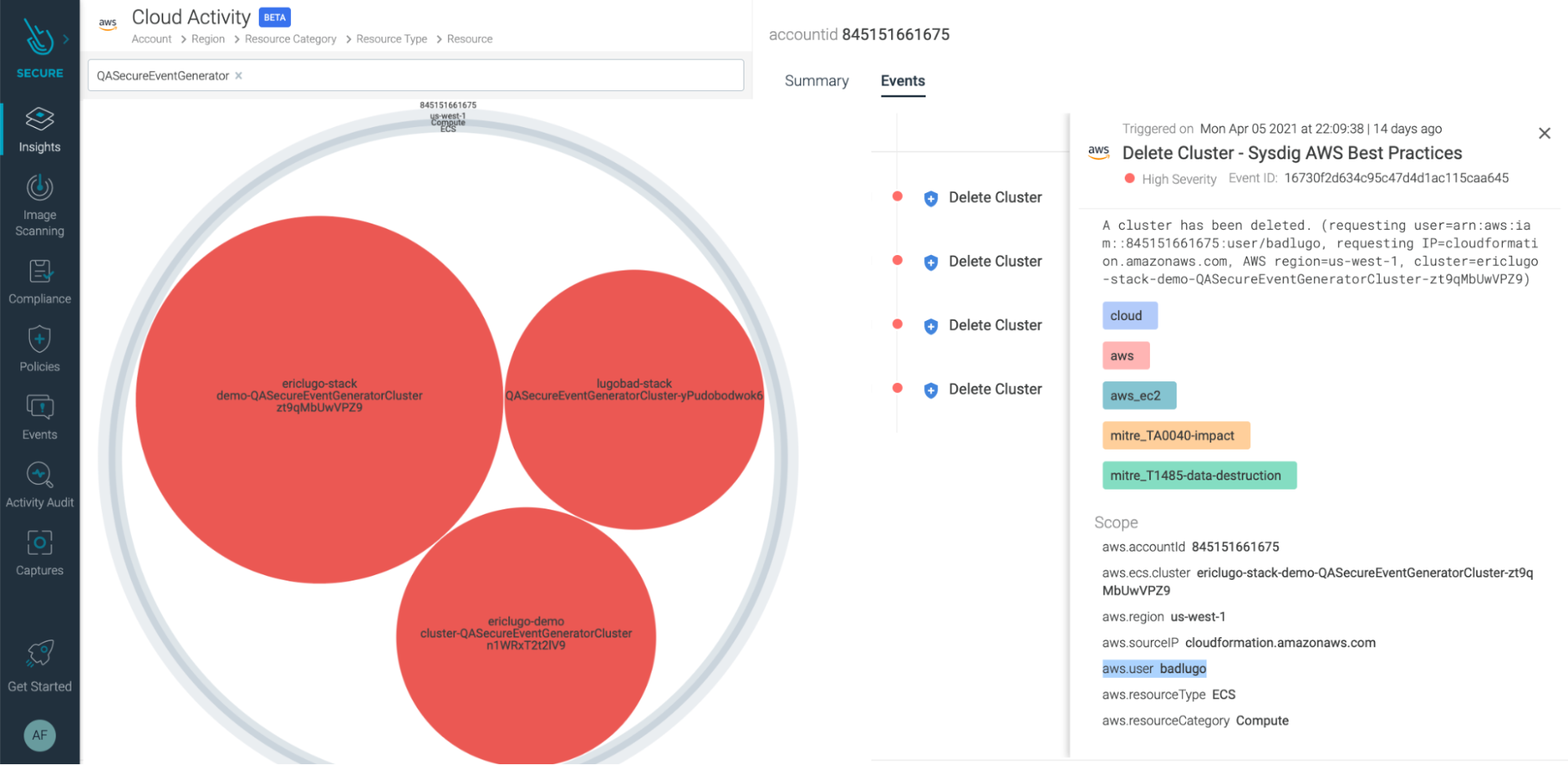Click the aws_ec2 tag
The image size is (1568, 765).
click(1139, 395)
